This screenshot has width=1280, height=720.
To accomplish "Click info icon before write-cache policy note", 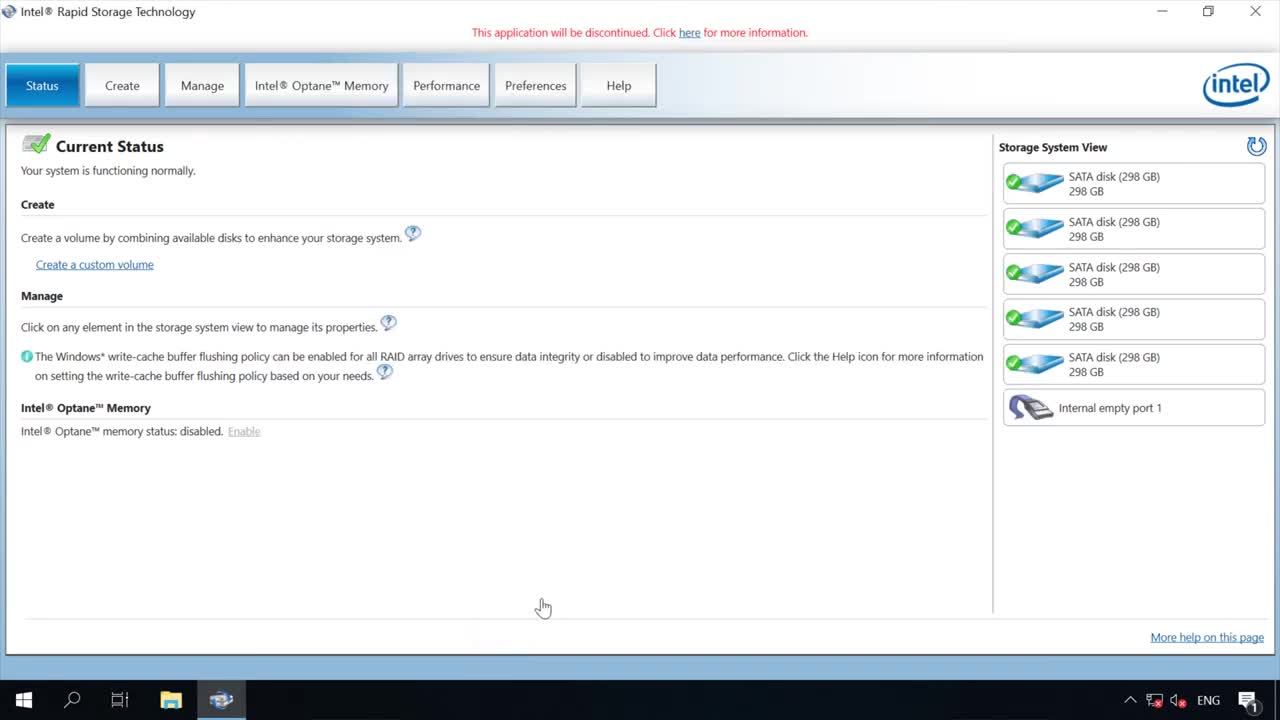I will tap(27, 357).
